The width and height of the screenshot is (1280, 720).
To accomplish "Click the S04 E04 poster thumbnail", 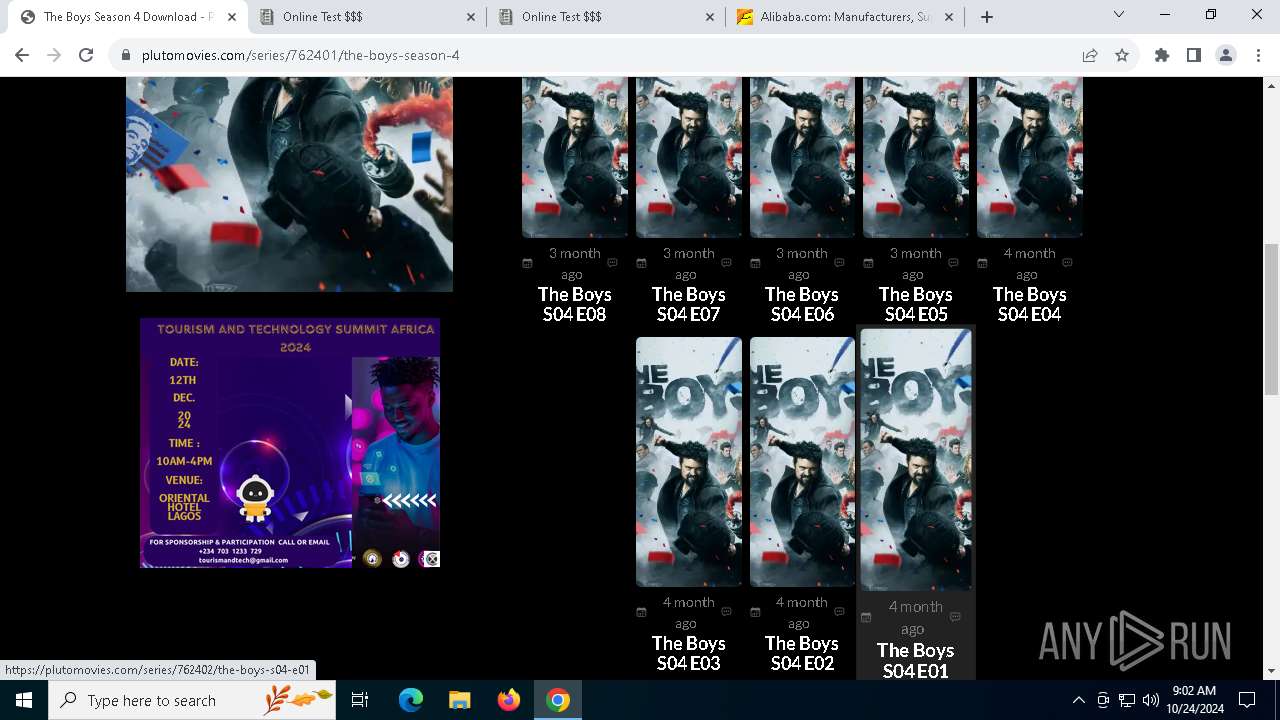I will pos(1030,157).
